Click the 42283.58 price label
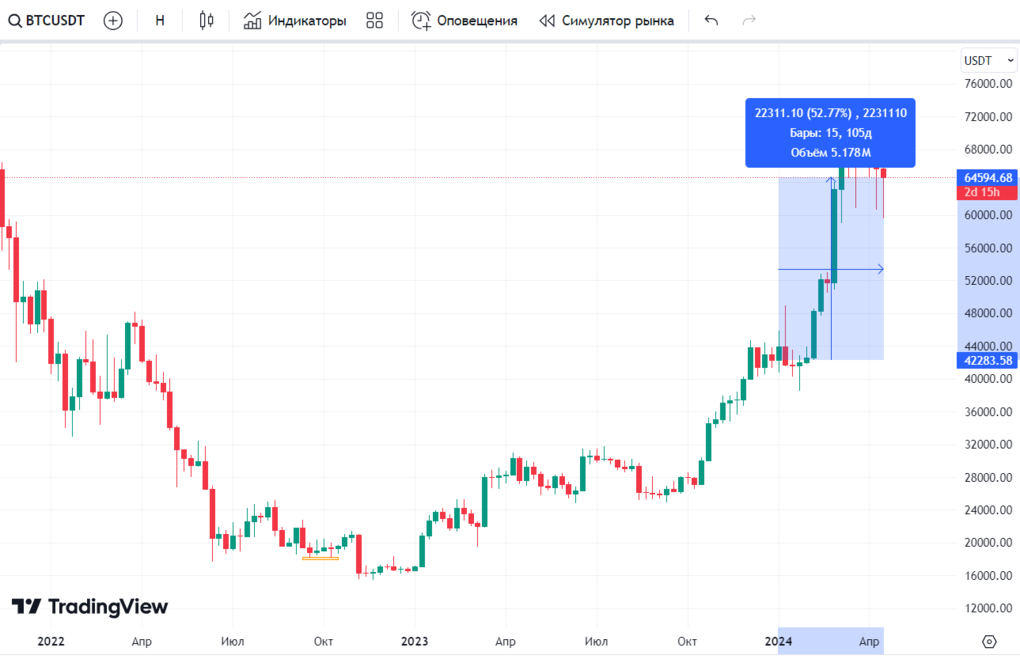This screenshot has height=659, width=1020. [x=988, y=360]
